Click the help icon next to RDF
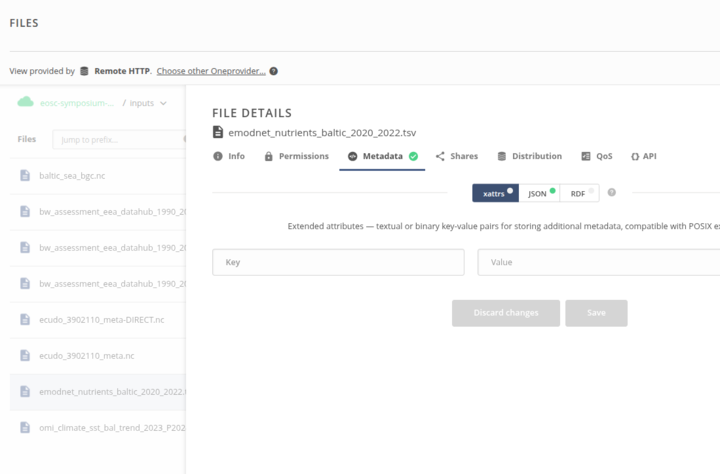The image size is (720, 474). [611, 192]
